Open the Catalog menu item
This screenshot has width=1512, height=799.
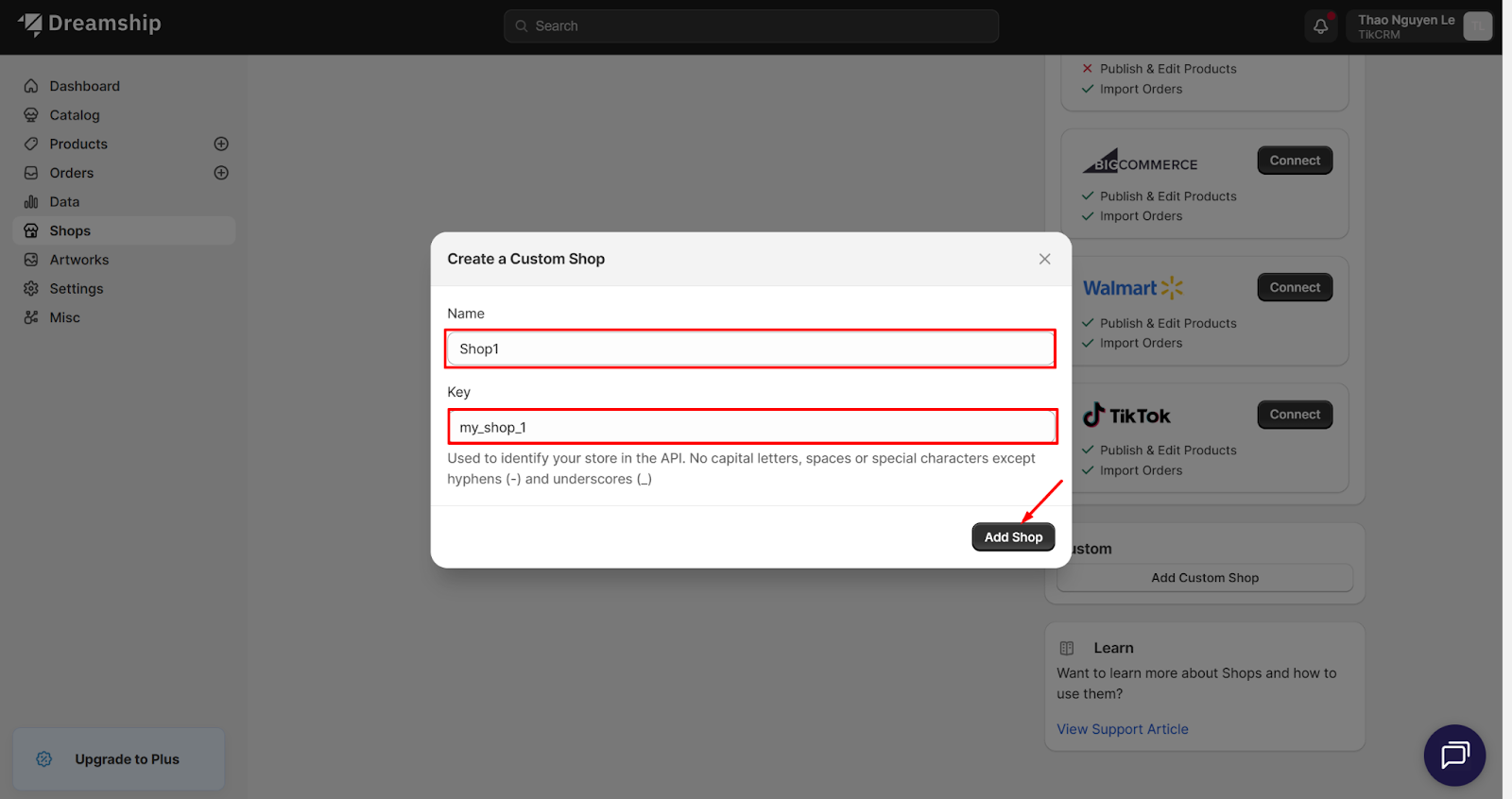click(x=74, y=115)
